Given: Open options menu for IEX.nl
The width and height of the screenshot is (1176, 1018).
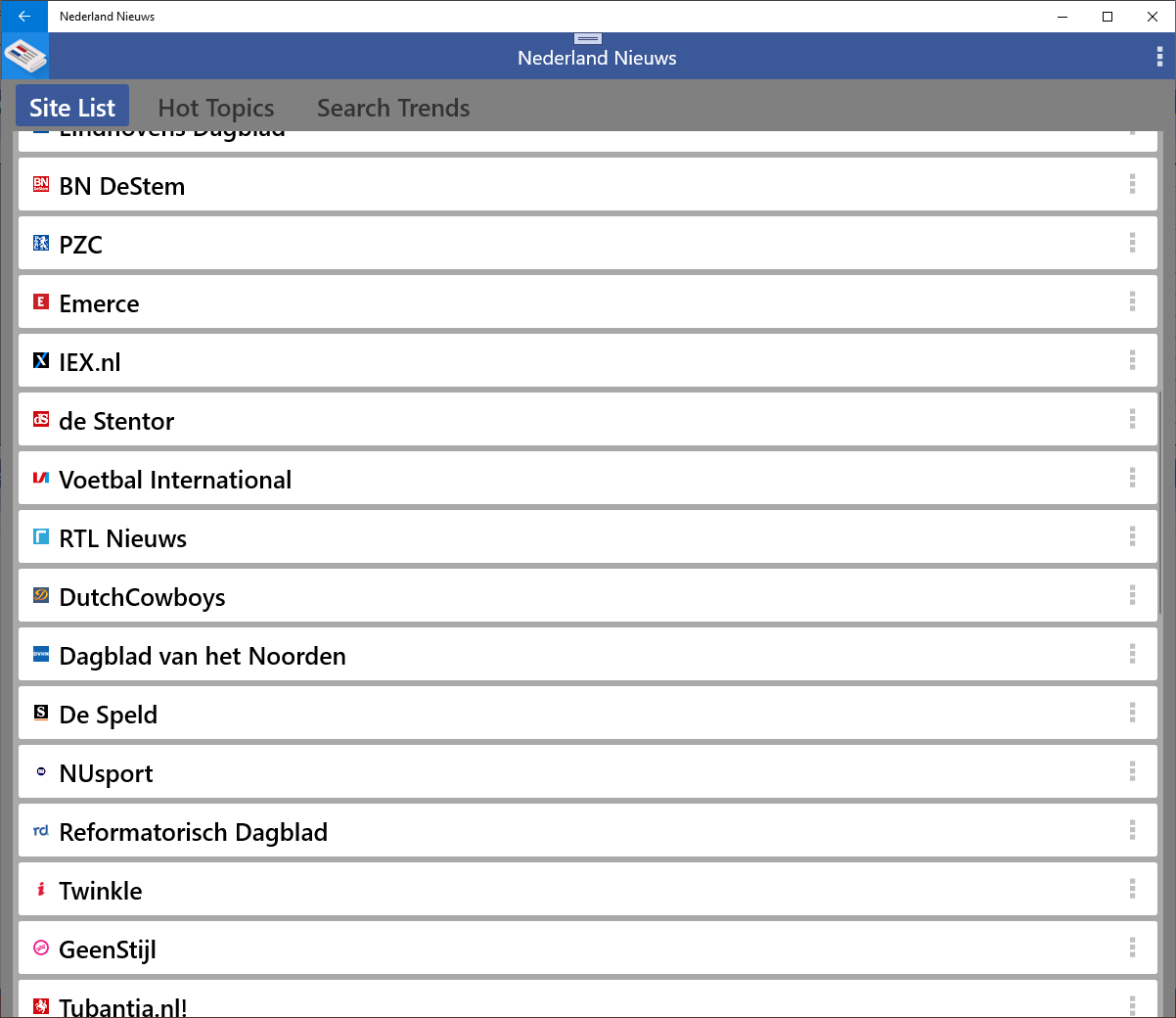Looking at the screenshot, I should [1132, 360].
